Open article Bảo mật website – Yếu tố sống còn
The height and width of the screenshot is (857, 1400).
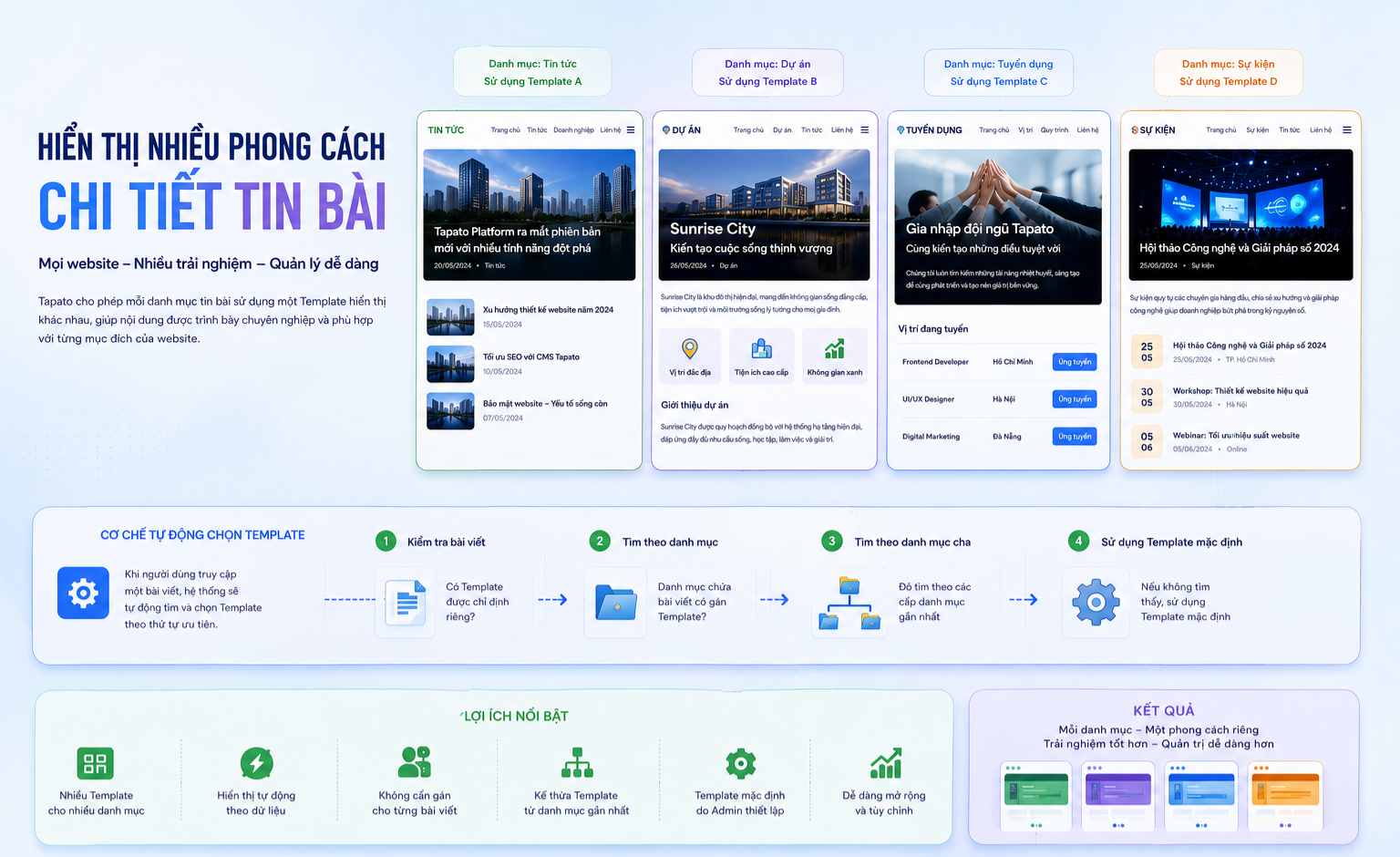coord(545,403)
